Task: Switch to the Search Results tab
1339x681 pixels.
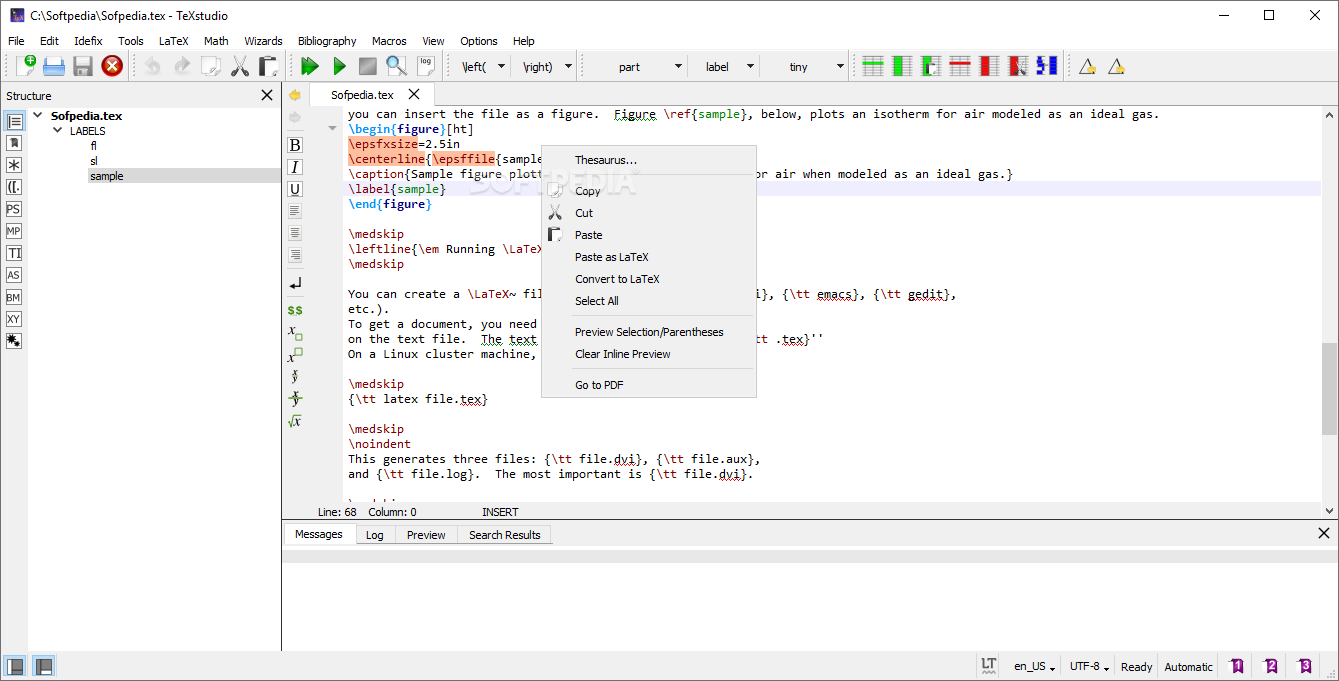Action: (504, 535)
